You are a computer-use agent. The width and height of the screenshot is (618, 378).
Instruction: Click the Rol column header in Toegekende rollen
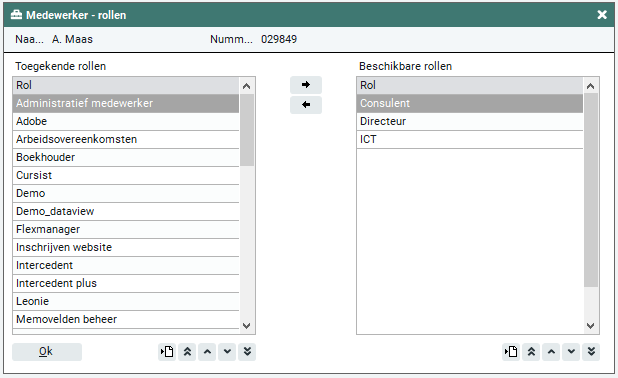pyautogui.click(x=126, y=86)
